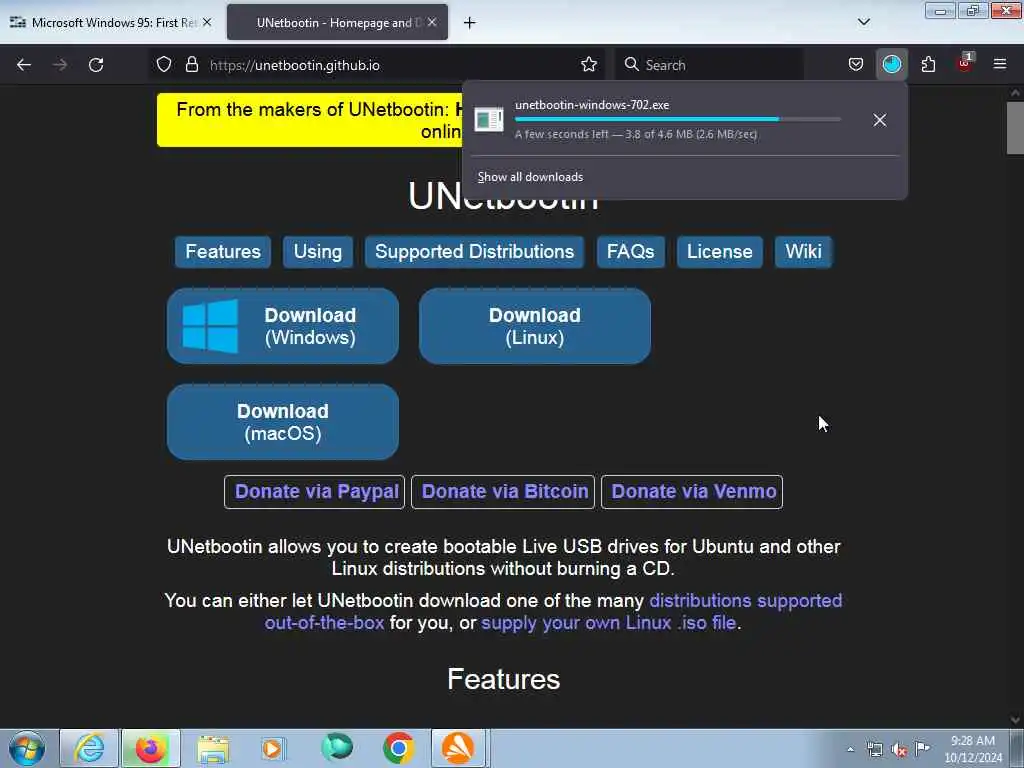
Task: Open the Action Center flag icon
Action: point(923,748)
